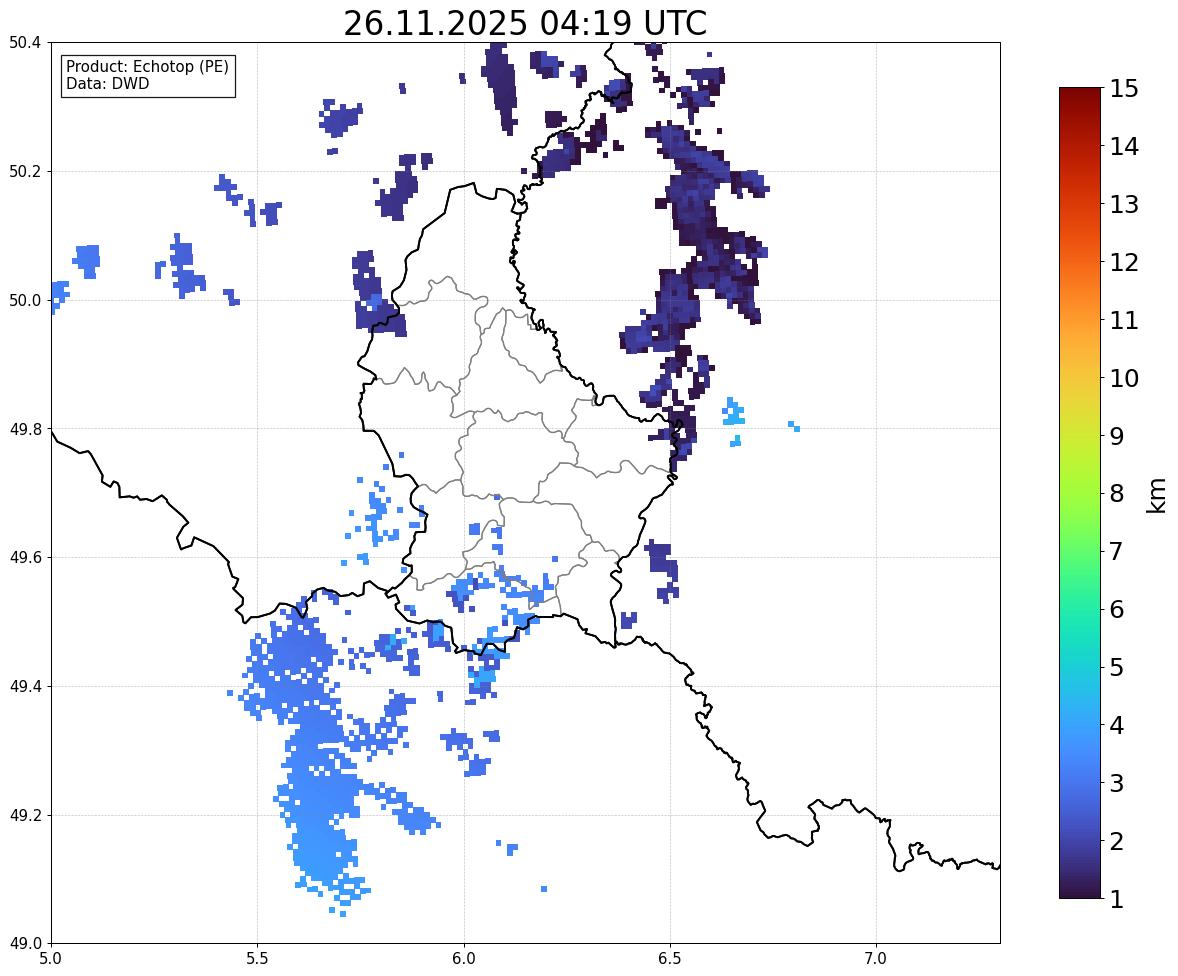The height and width of the screenshot is (976, 1178).
Task: Click the Product: Echotop (PE) label
Action: (147, 67)
